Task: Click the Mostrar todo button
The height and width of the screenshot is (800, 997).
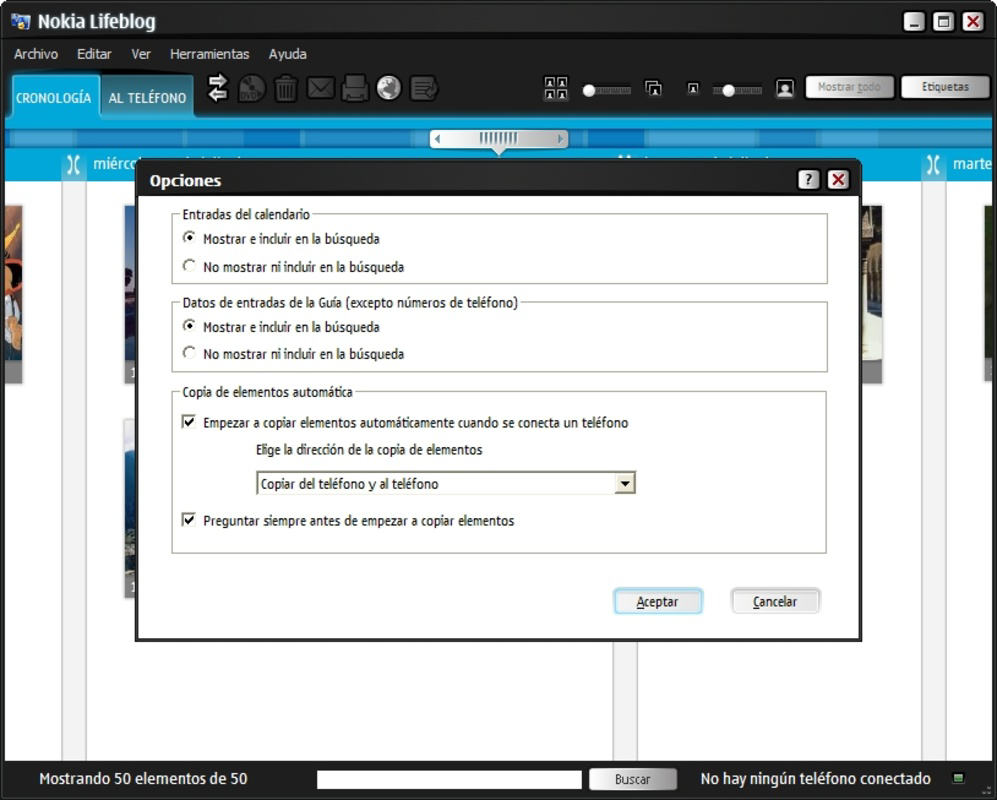Action: coord(849,87)
